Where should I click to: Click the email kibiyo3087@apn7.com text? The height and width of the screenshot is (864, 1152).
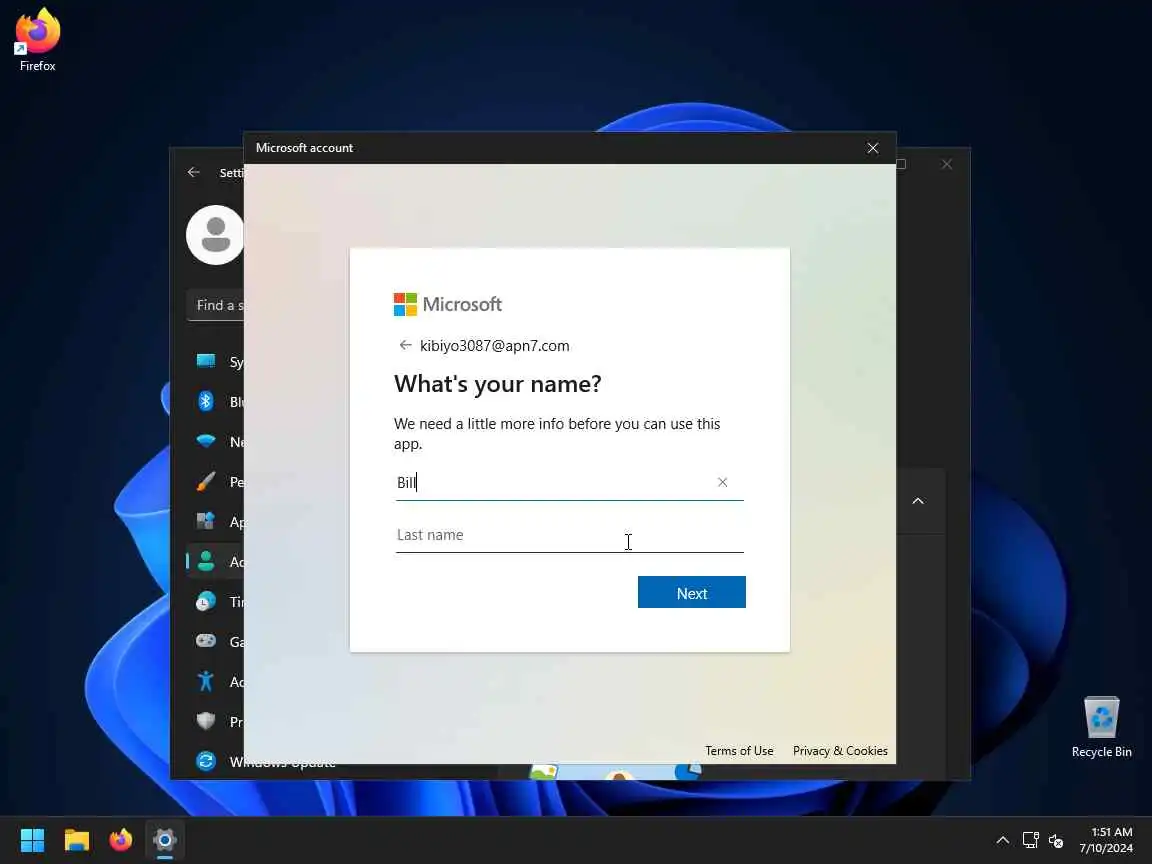494,346
